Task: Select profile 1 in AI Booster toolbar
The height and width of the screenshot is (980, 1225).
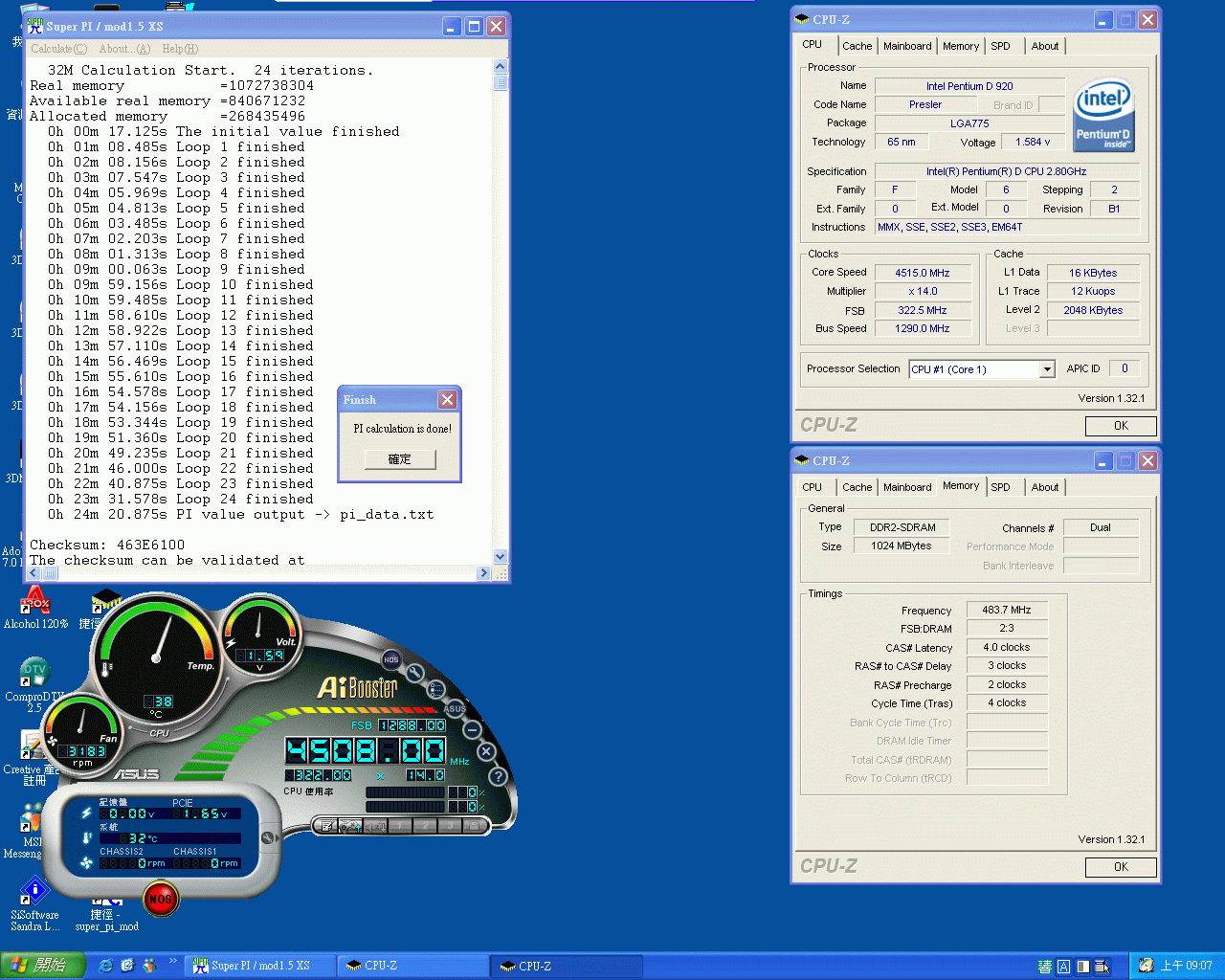Action: coord(400,826)
